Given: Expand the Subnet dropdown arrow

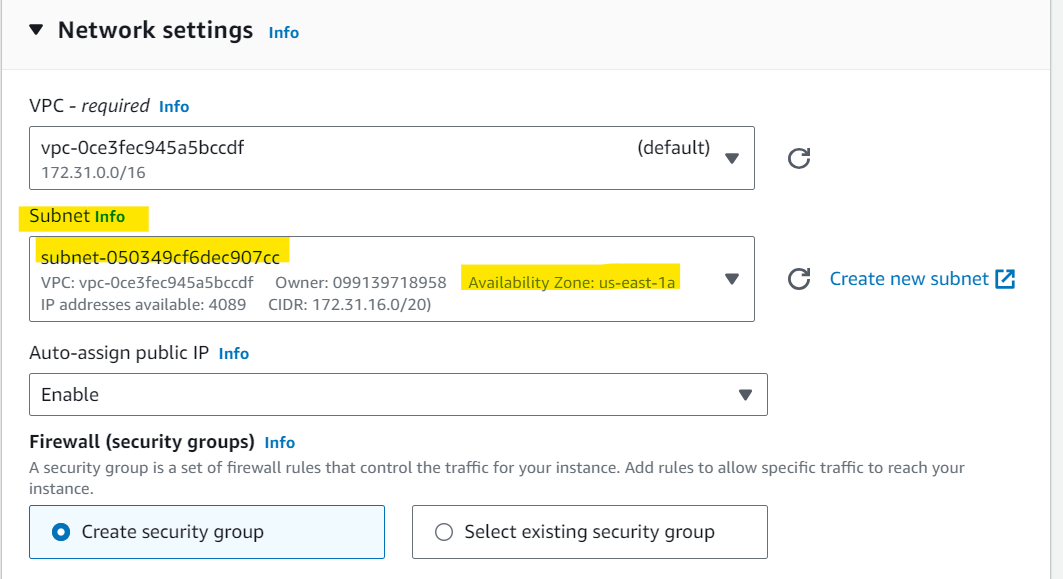Looking at the screenshot, I should (x=731, y=279).
